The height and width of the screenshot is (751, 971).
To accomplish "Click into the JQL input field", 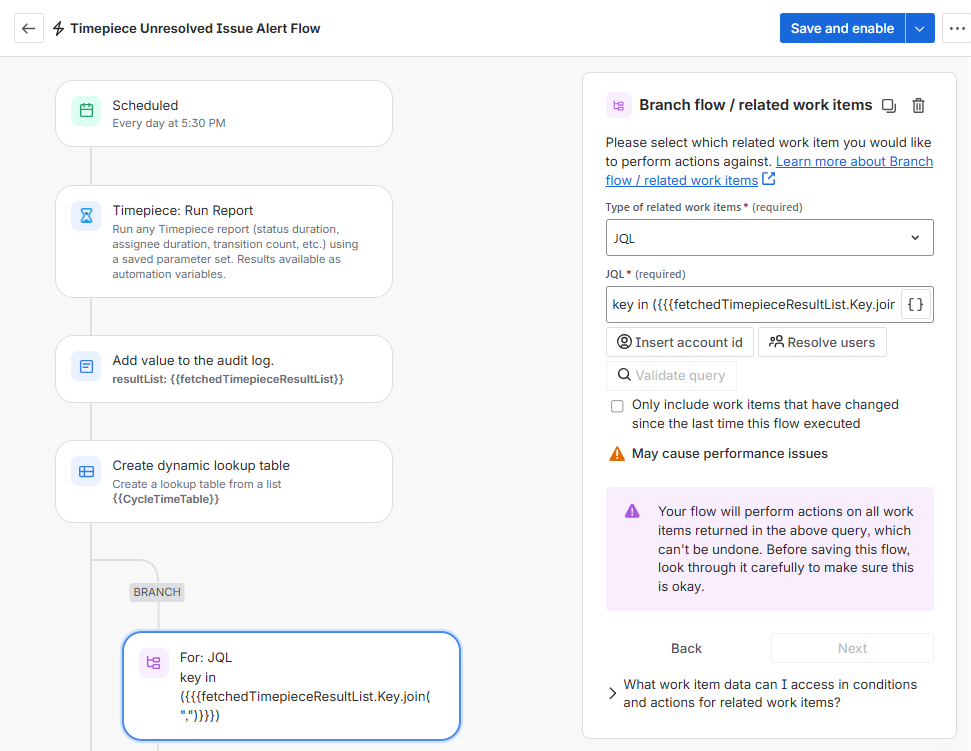I will tap(753, 305).
